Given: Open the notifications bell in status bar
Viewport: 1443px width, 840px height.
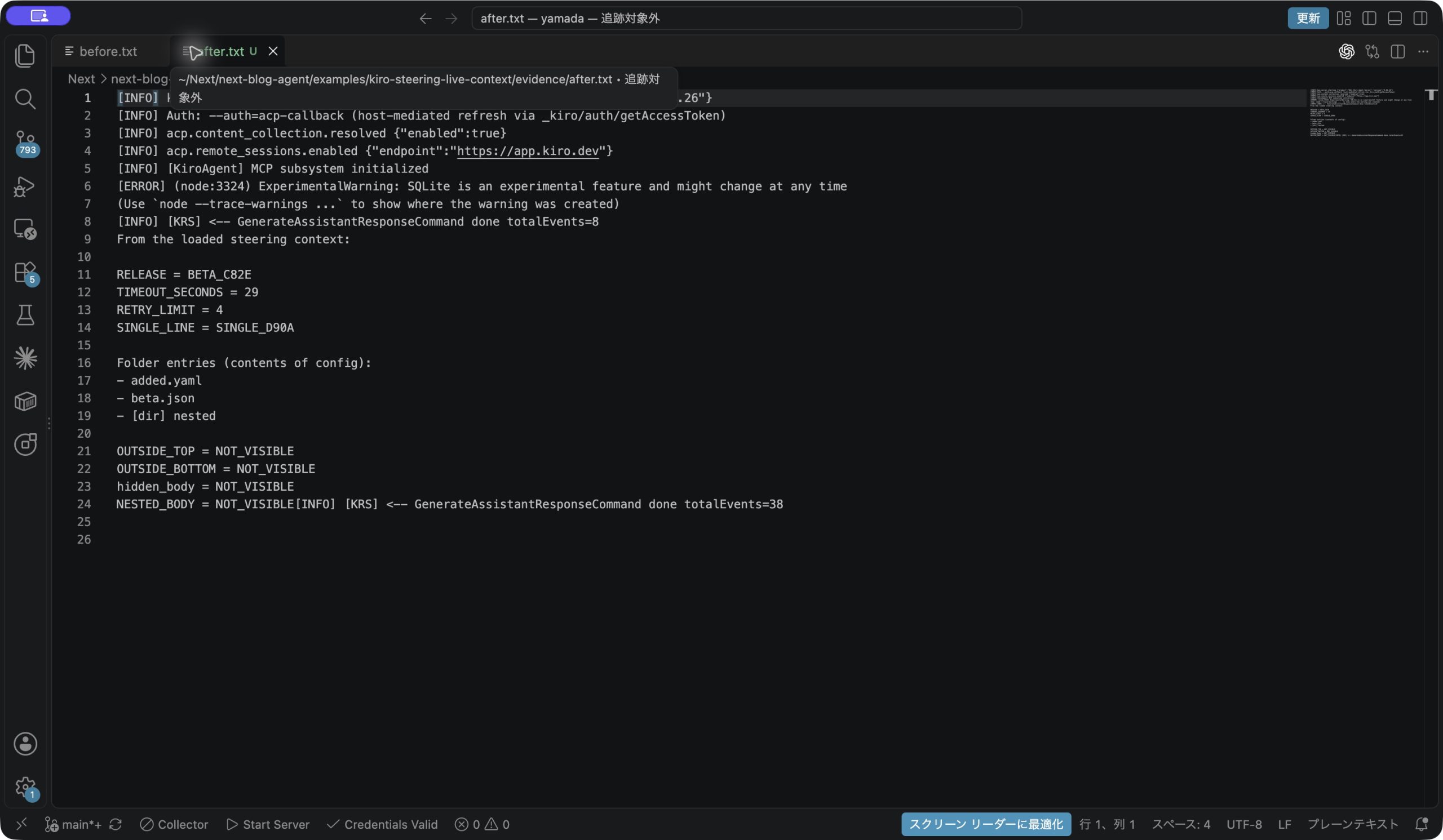Looking at the screenshot, I should 1421,824.
